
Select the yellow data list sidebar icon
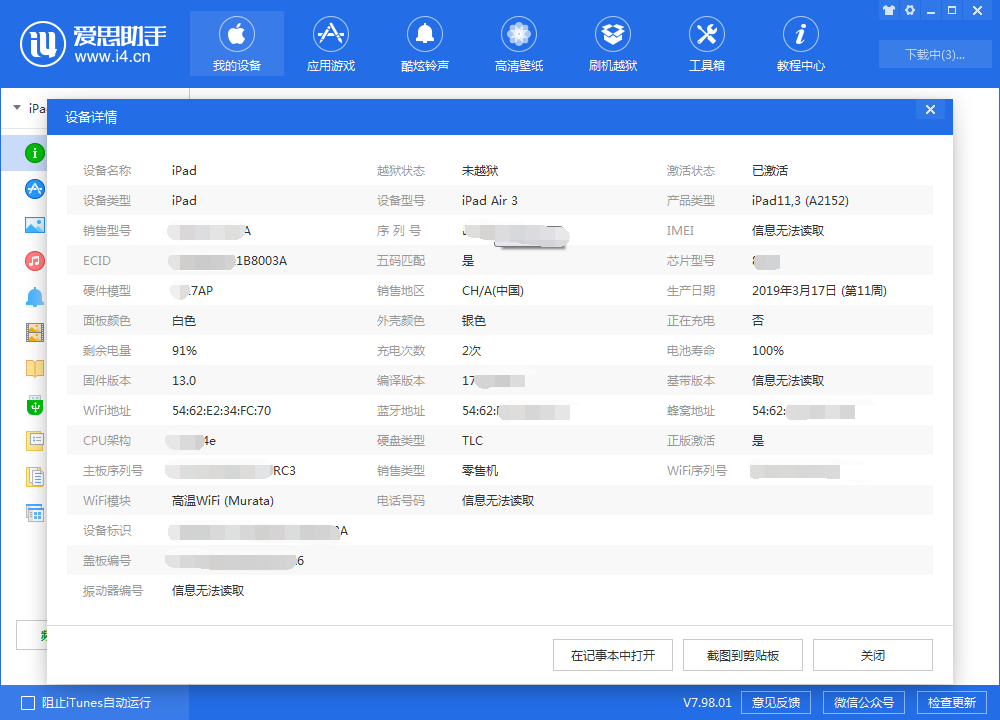point(34,441)
